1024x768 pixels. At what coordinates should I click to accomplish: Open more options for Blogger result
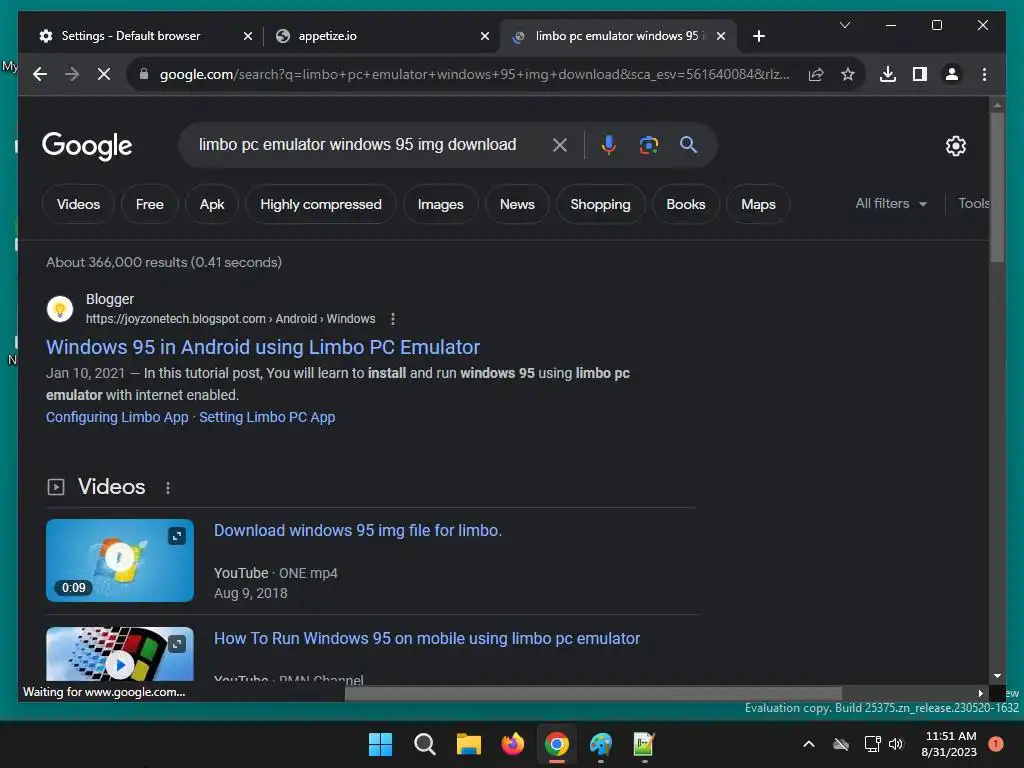coord(392,319)
